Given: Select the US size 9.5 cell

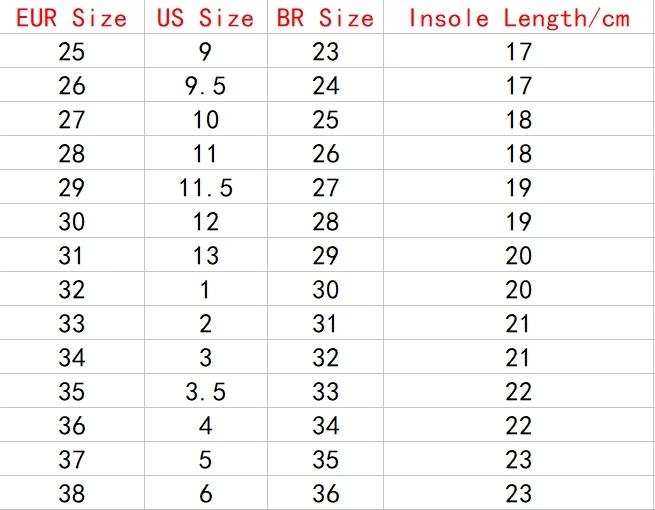Looking at the screenshot, I should click(x=206, y=85).
